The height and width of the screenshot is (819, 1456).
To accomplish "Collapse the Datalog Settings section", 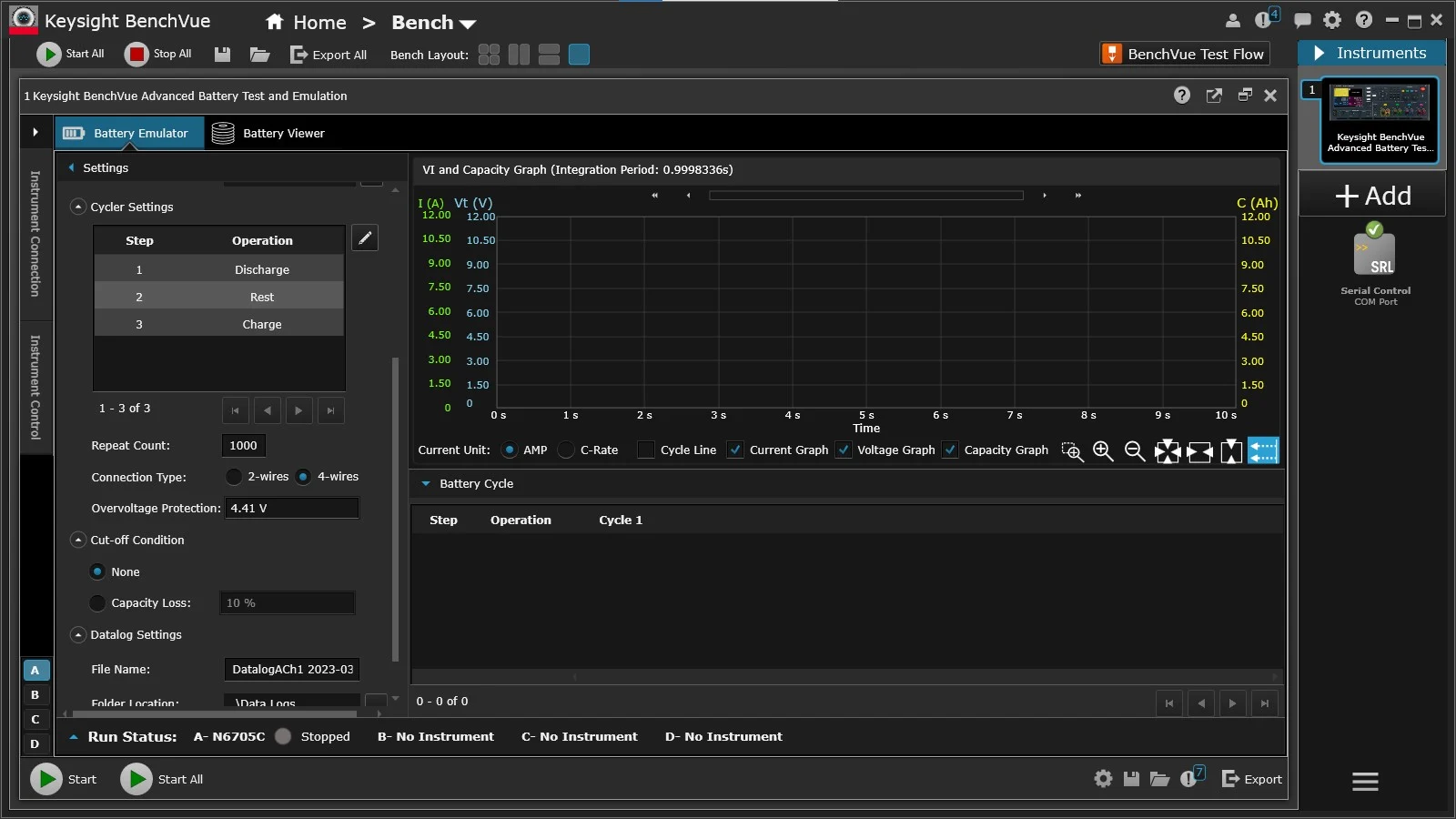I will (78, 634).
